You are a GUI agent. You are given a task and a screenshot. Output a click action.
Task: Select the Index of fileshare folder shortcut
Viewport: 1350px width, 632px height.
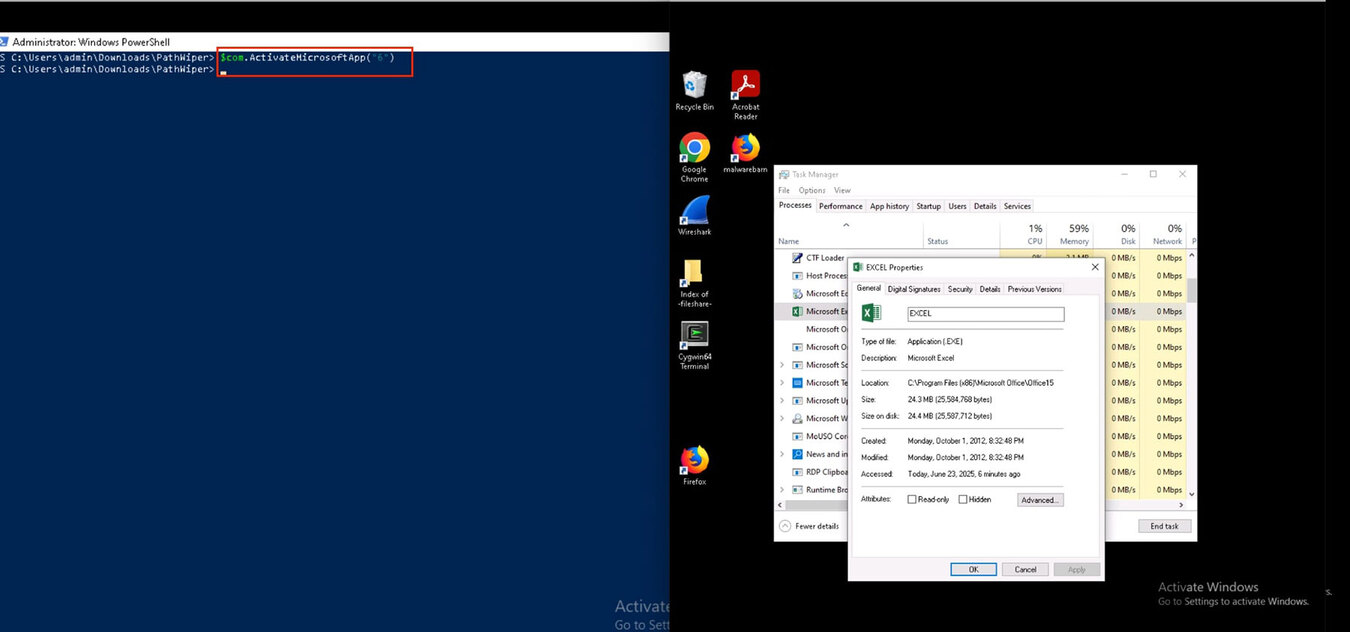pos(694,273)
